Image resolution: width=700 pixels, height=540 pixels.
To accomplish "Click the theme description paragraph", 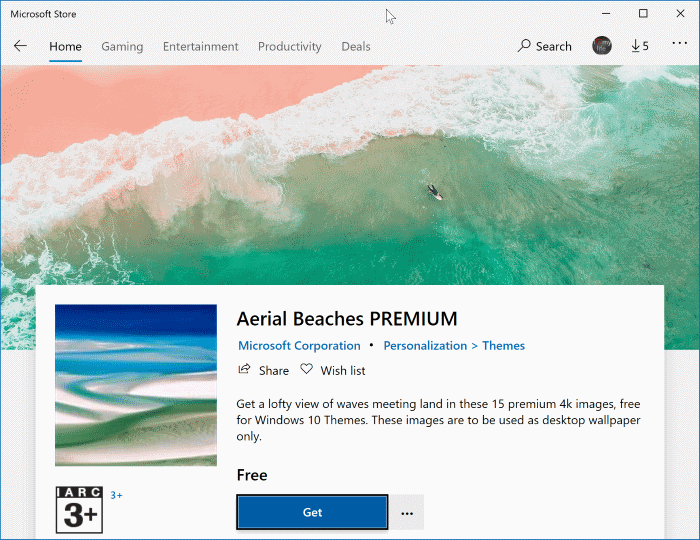I will 438,420.
